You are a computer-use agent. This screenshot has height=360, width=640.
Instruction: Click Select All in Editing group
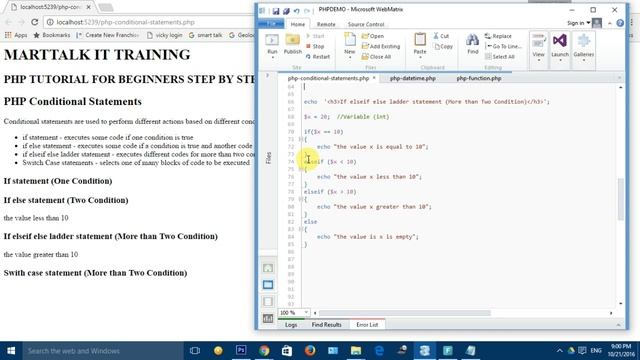point(500,57)
